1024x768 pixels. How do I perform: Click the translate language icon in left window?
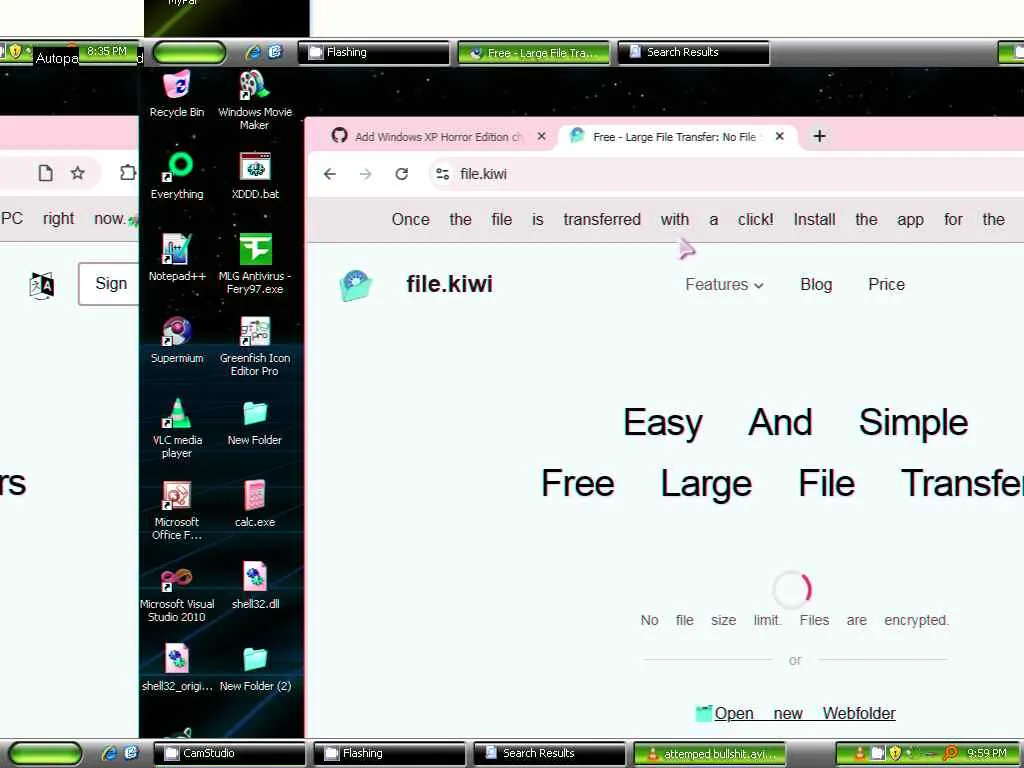coord(42,285)
